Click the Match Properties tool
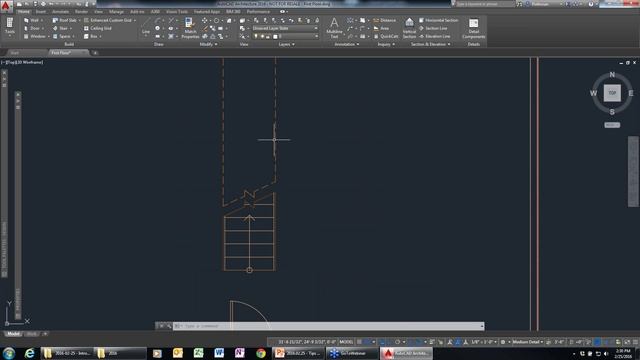The image size is (640, 360). coord(190,28)
